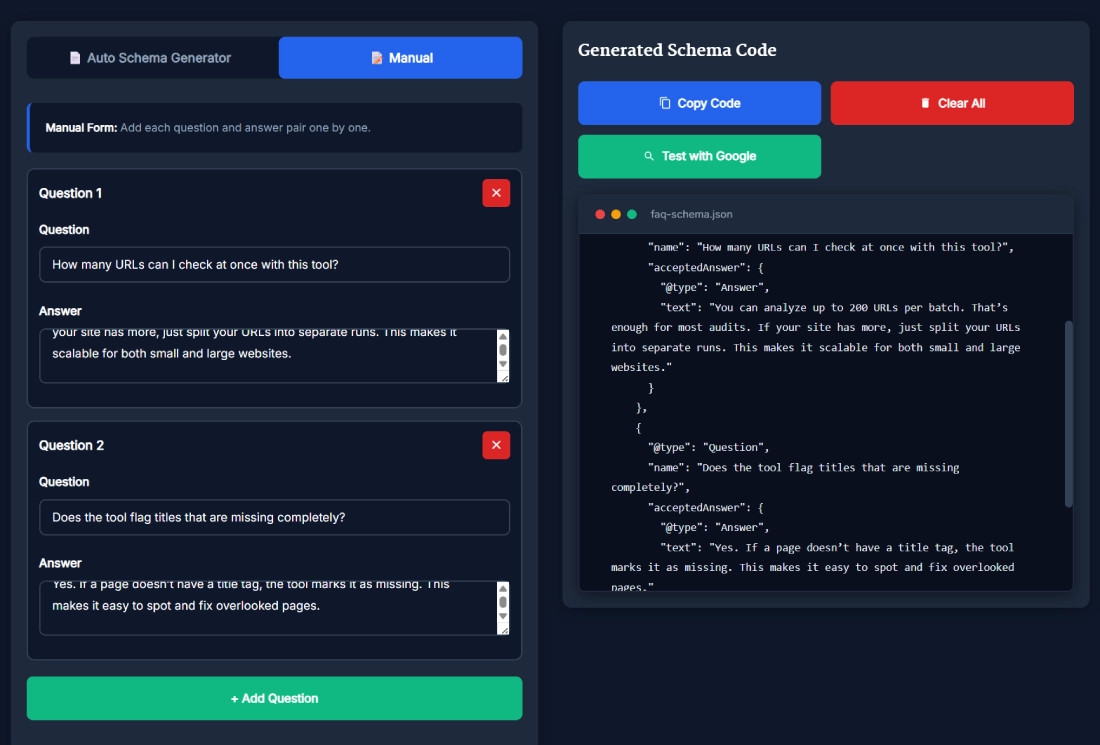The image size is (1100, 745).
Task: Click the faq-schema.json filename label
Action: tap(694, 214)
